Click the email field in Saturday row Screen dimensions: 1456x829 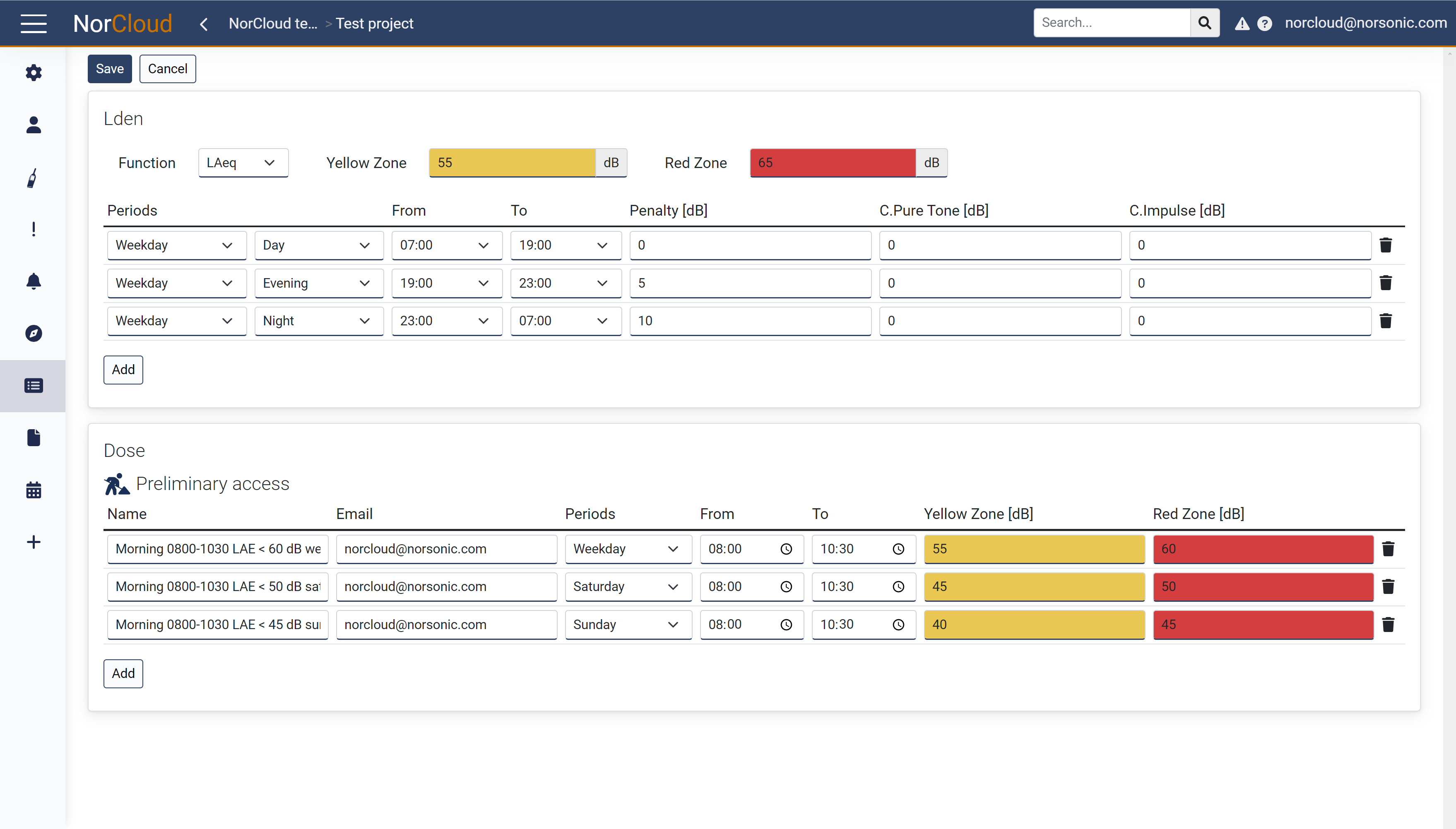click(x=446, y=586)
